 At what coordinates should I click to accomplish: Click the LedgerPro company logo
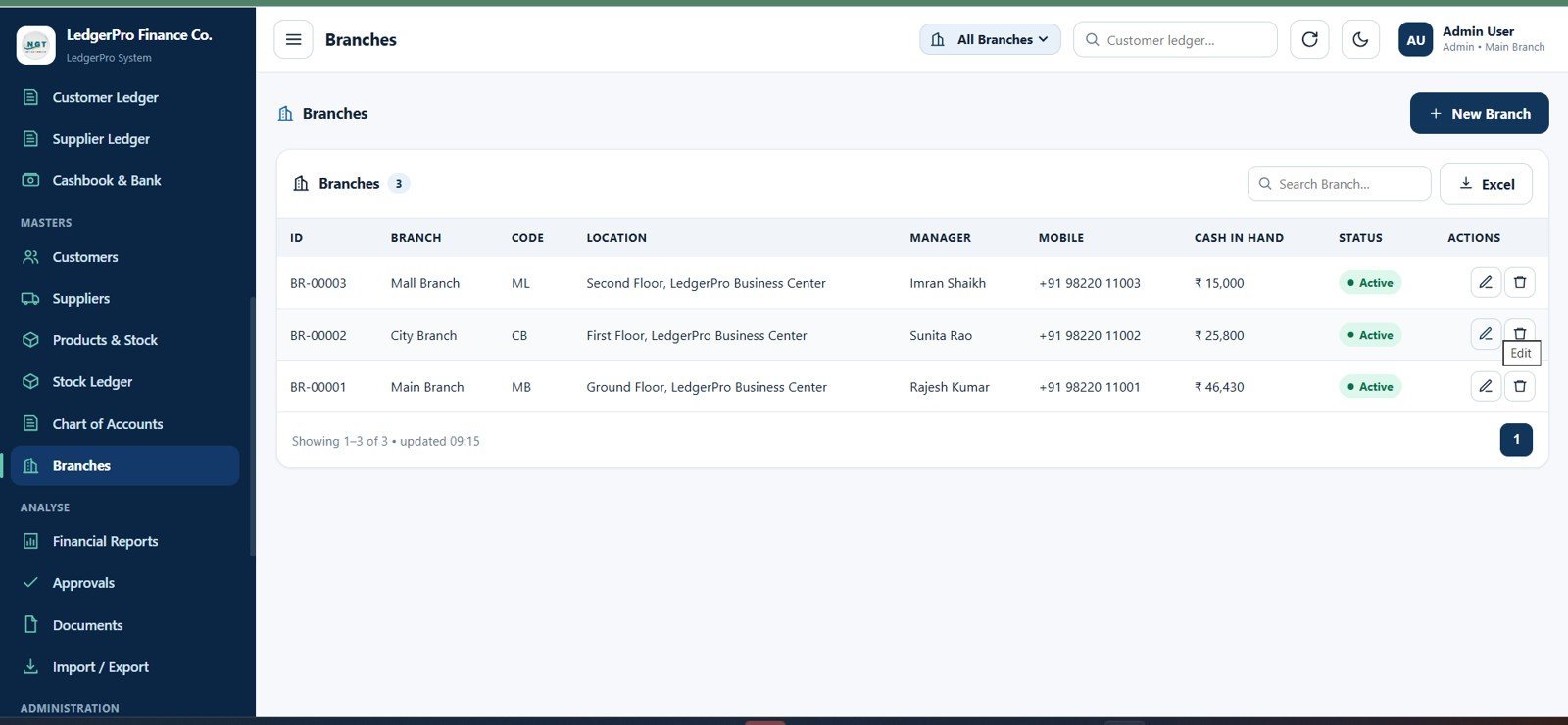36,45
